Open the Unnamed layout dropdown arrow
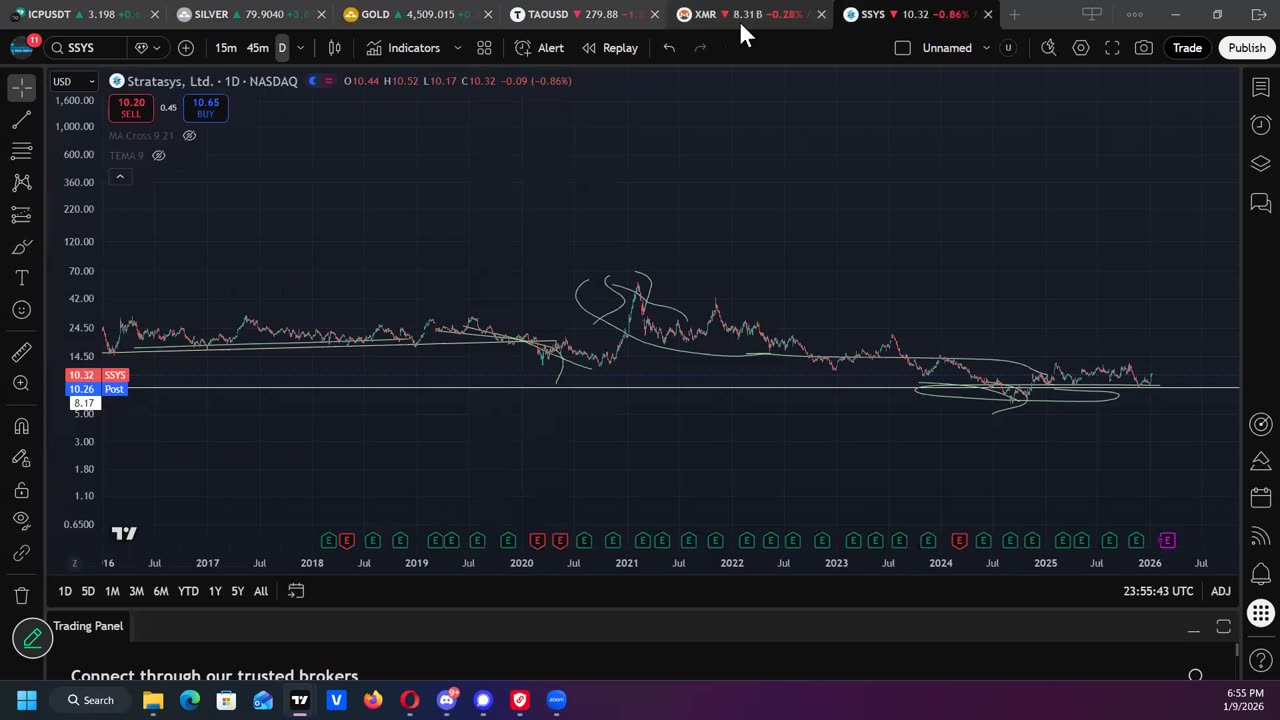 click(x=986, y=48)
